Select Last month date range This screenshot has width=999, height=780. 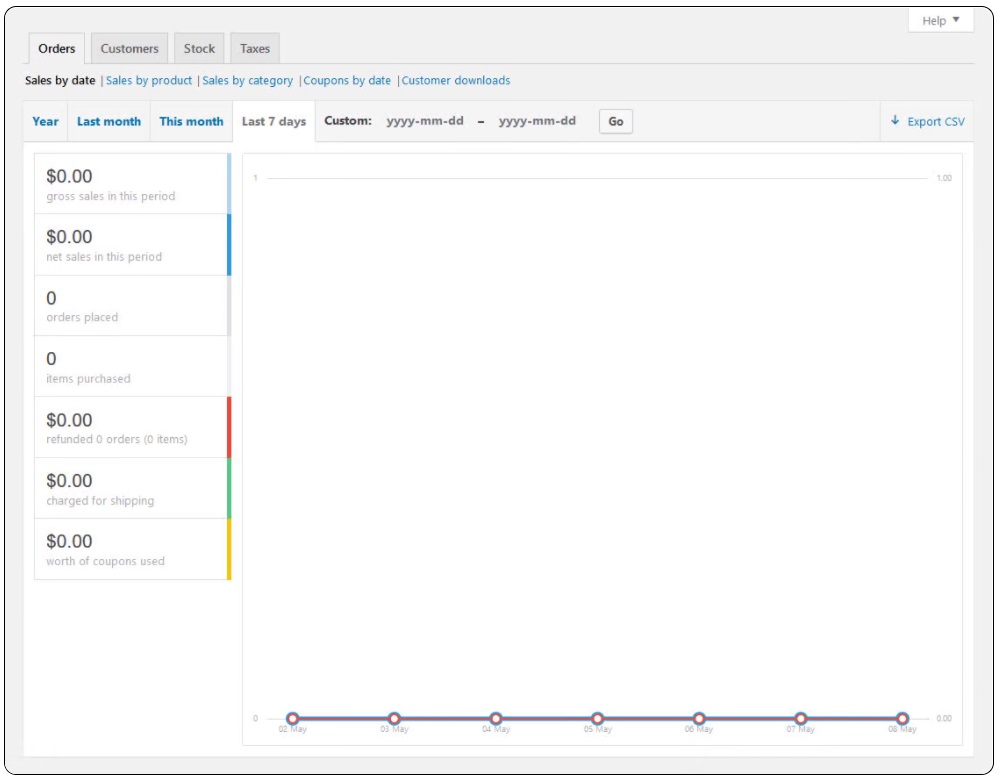coord(109,121)
